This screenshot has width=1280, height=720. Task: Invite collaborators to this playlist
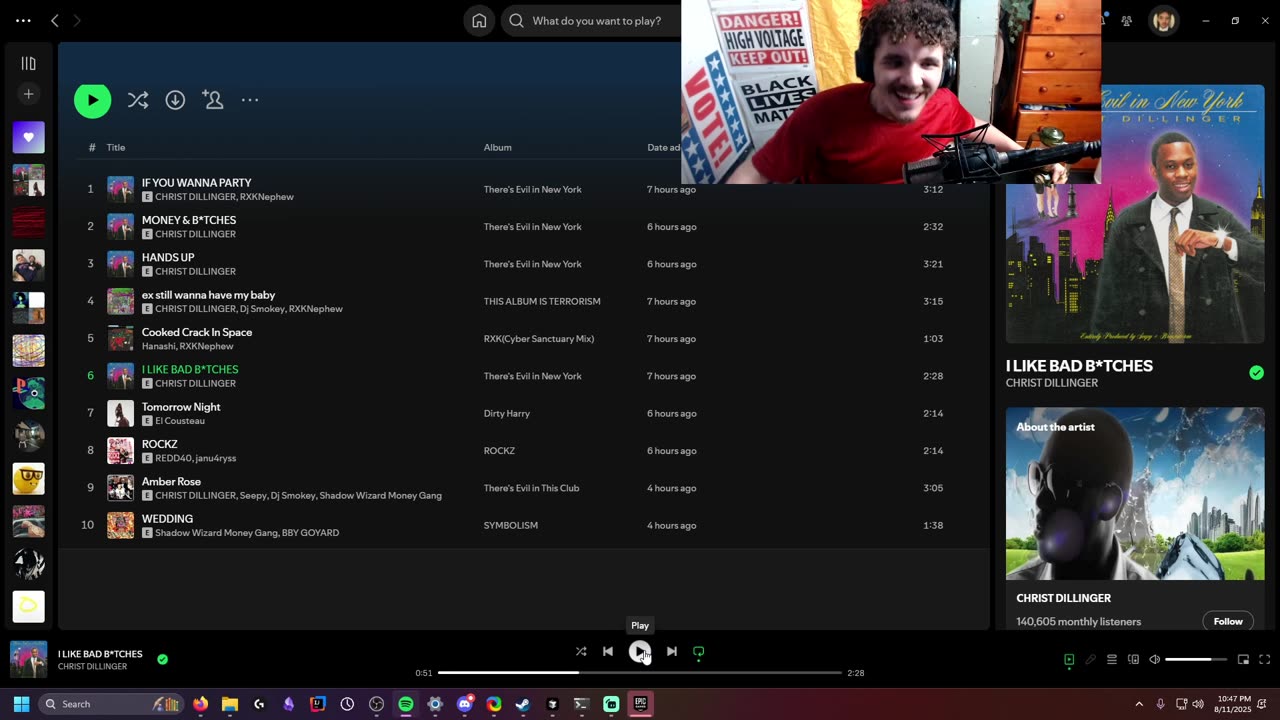click(x=212, y=100)
